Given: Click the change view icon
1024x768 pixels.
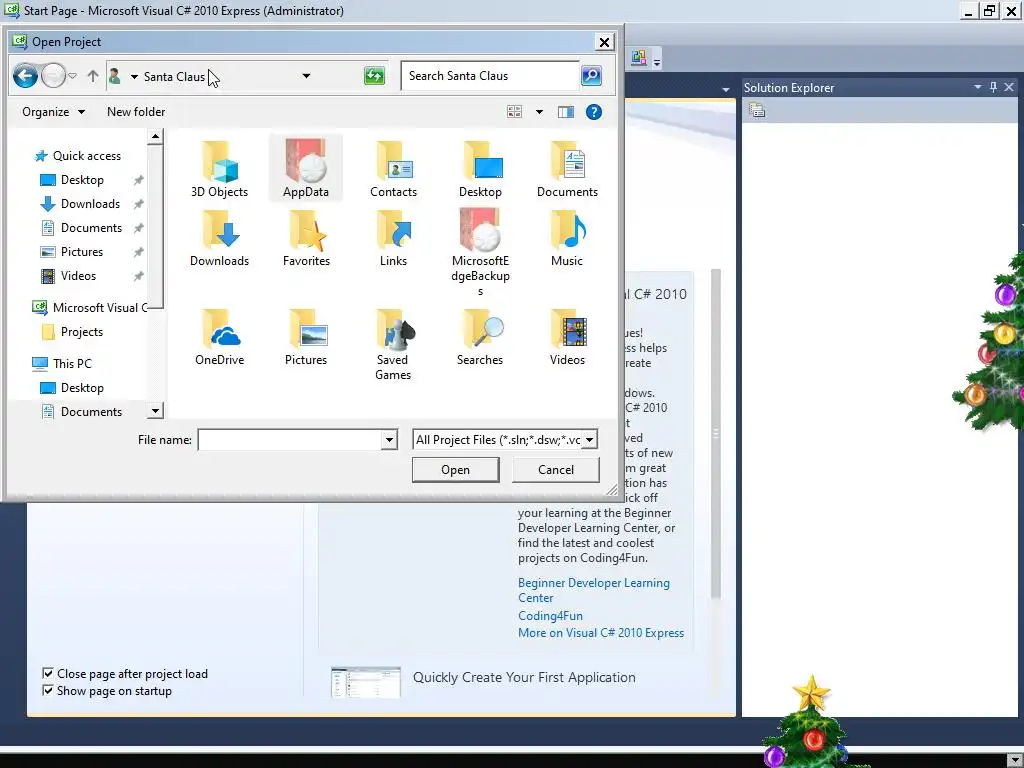Looking at the screenshot, I should click(515, 112).
